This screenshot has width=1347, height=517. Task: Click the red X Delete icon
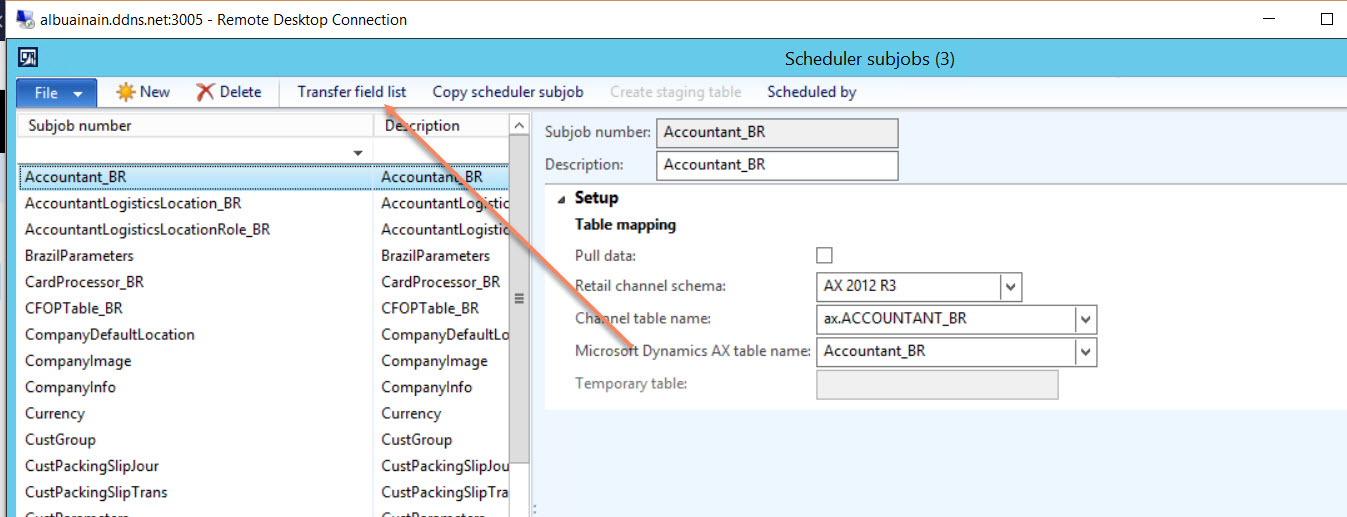(x=205, y=92)
